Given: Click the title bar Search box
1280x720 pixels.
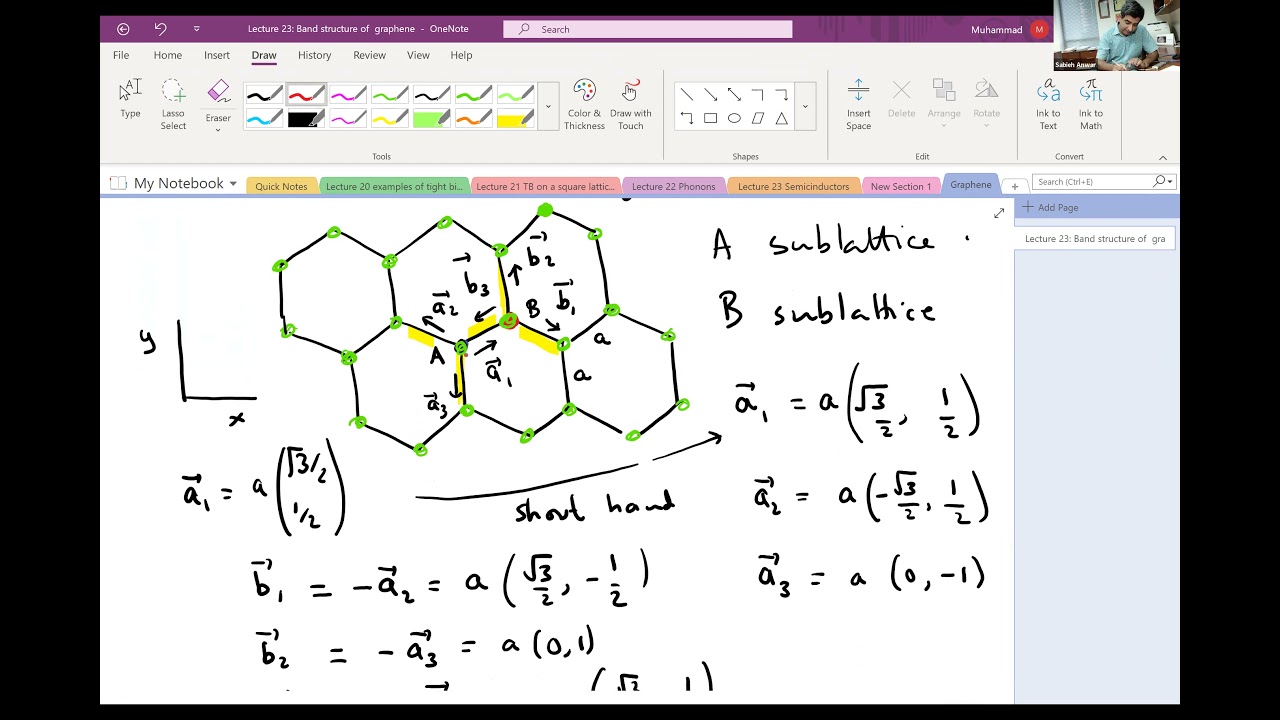Looking at the screenshot, I should click(647, 29).
